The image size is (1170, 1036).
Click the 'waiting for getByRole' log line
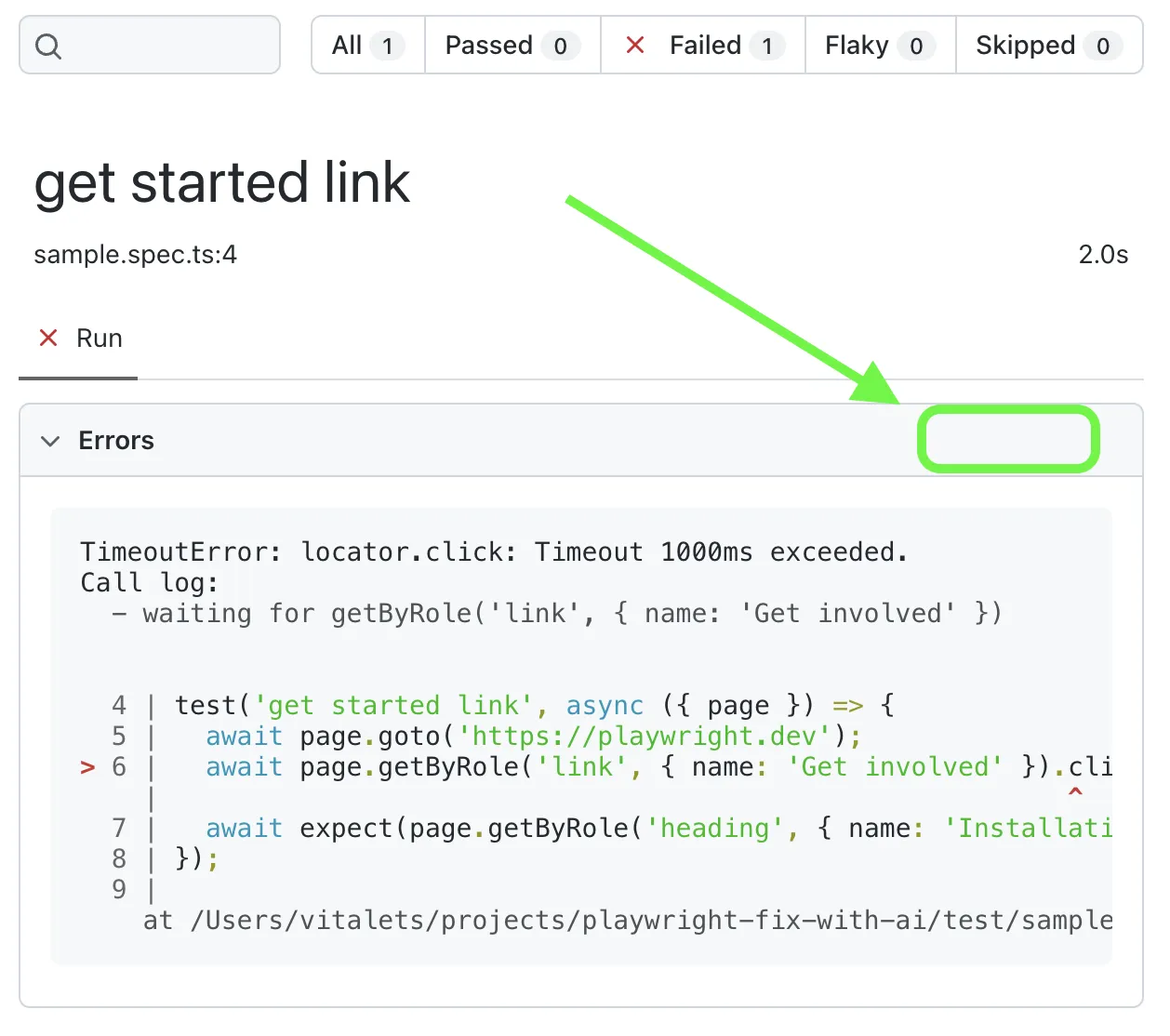[556, 614]
